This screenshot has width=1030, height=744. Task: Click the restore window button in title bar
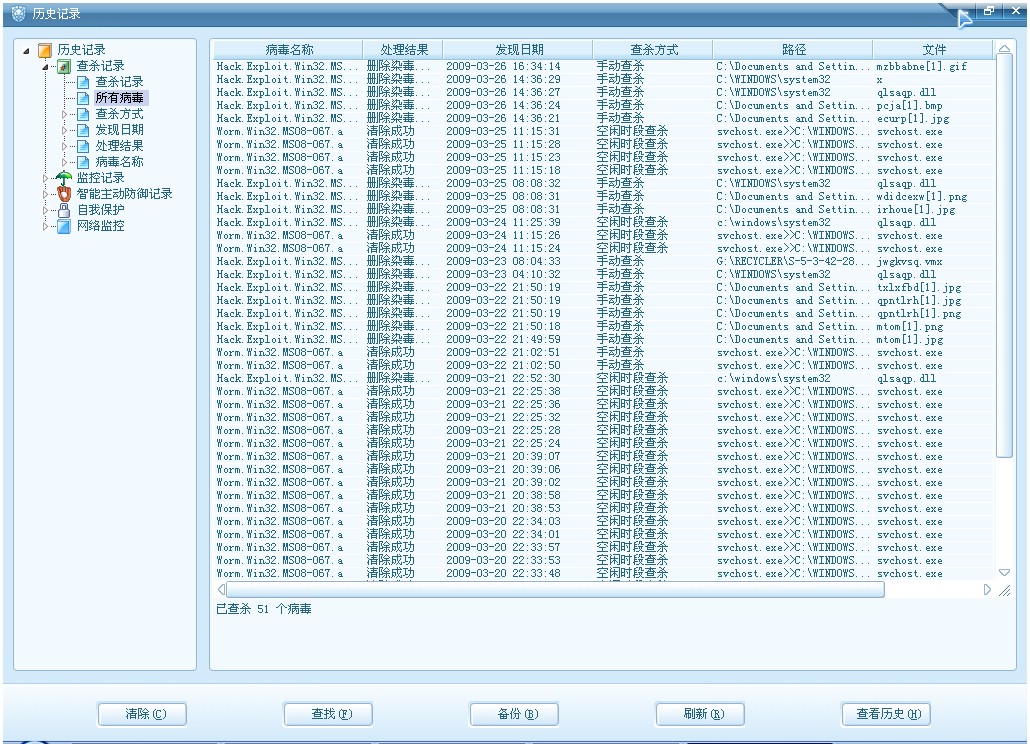click(989, 11)
